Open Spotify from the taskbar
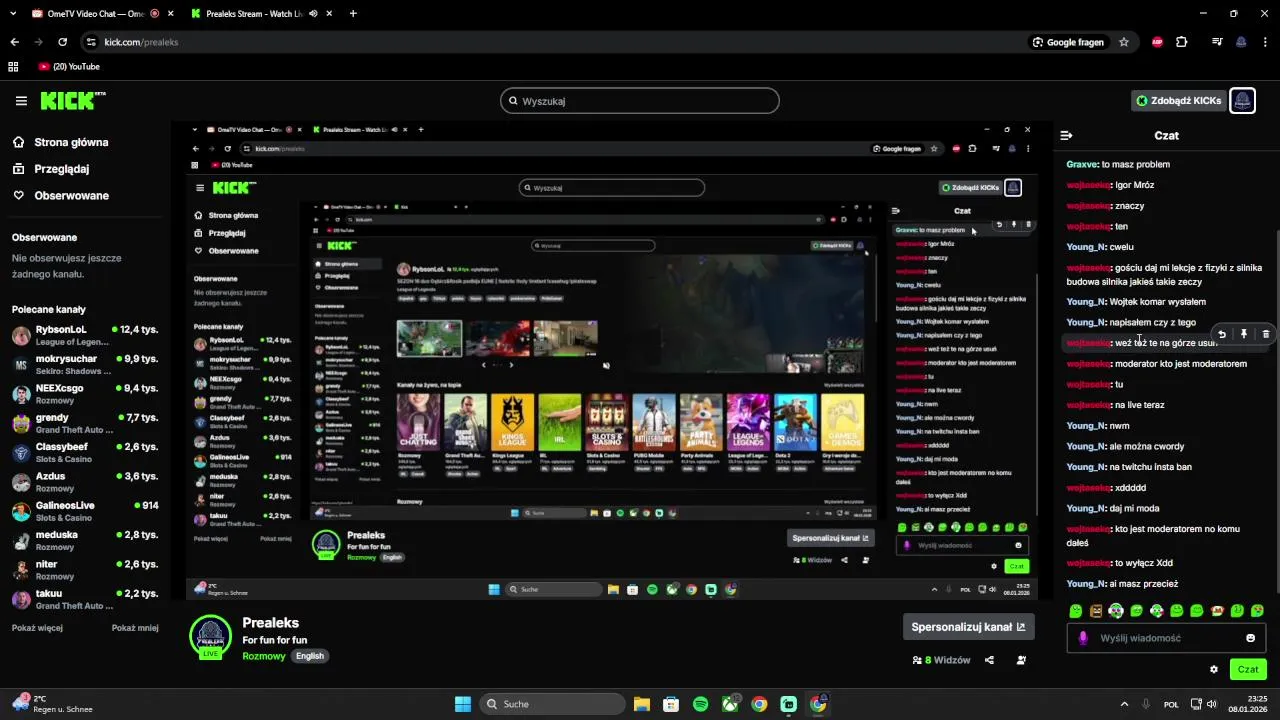 [x=700, y=704]
